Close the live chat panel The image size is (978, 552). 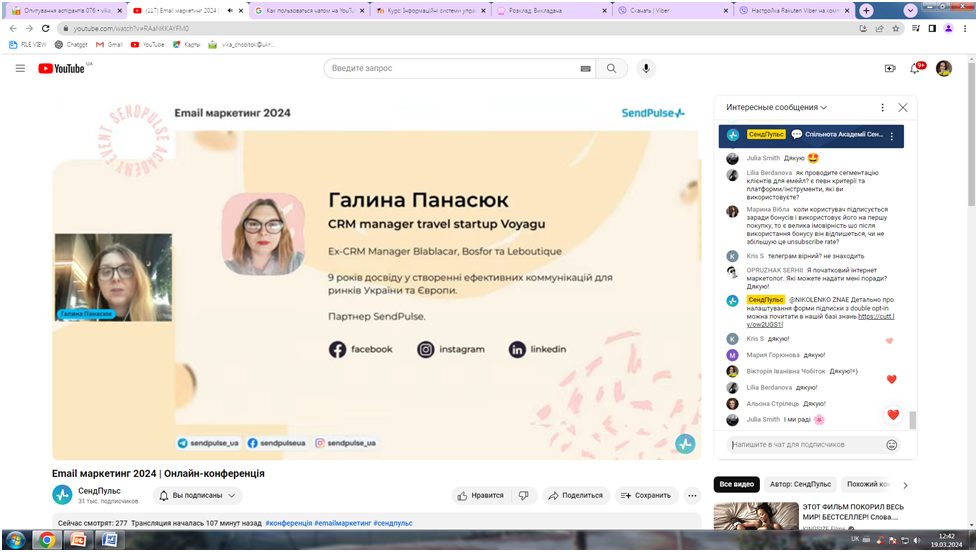[903, 107]
